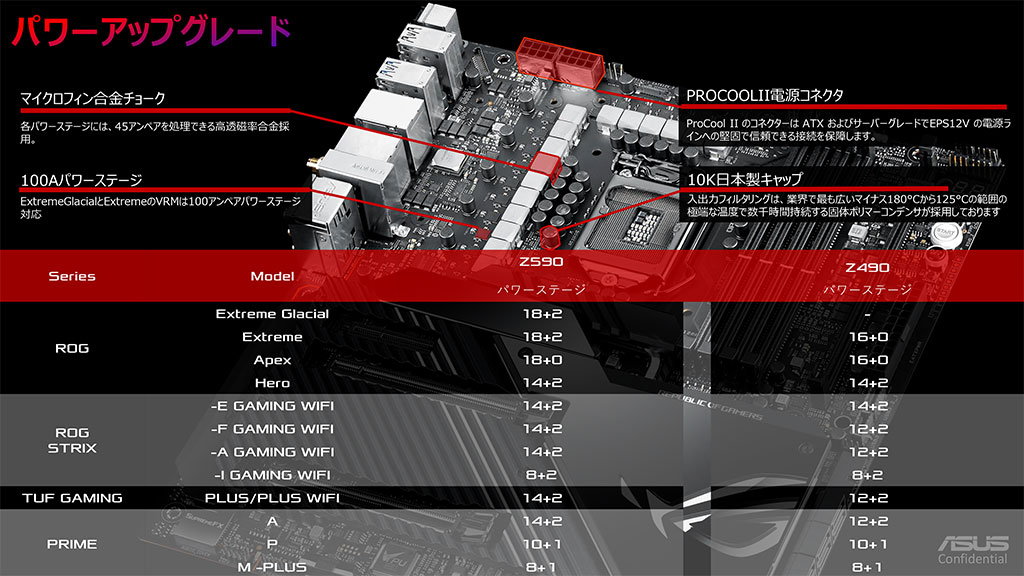The height and width of the screenshot is (576, 1024).
Task: Select the description starting 'ExtremeGlacialとExtremeのVRM'
Action: 160,207
